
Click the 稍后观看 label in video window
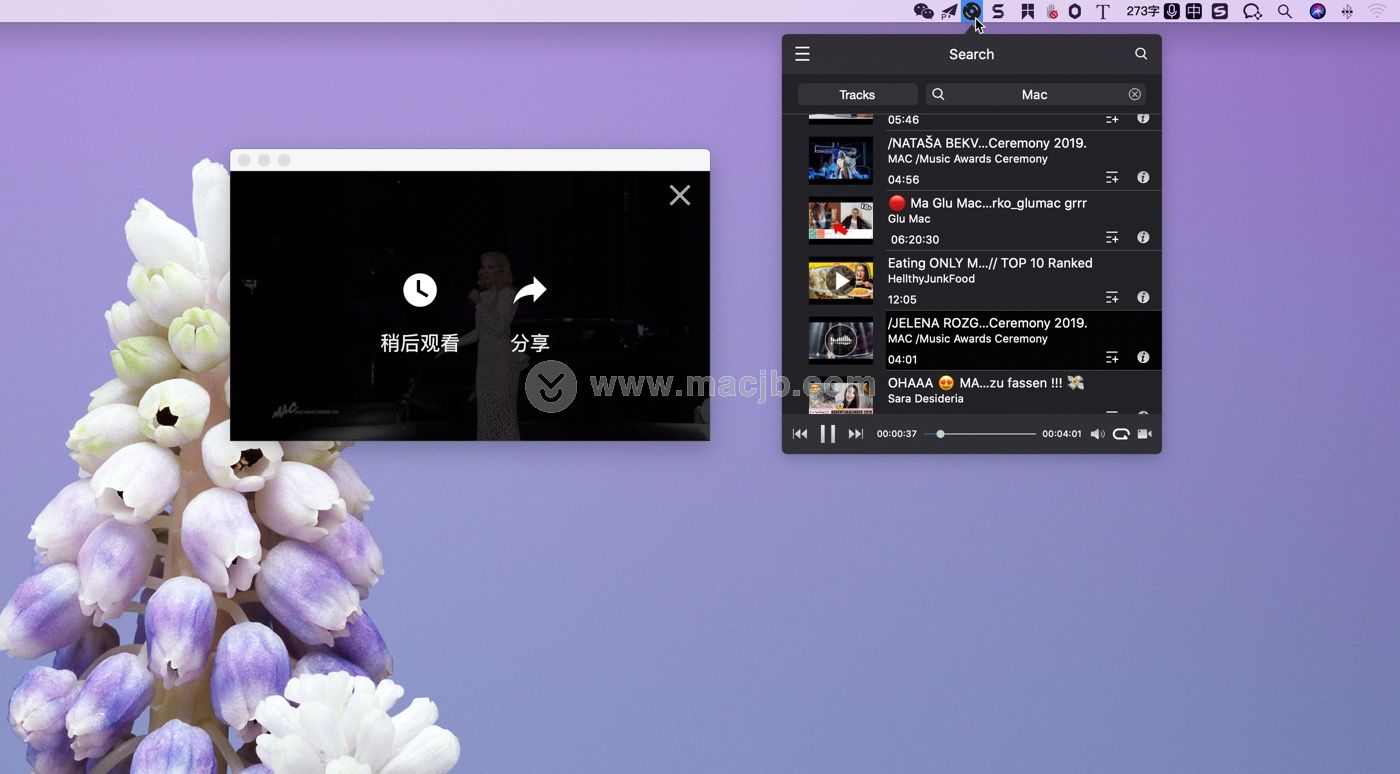click(420, 343)
